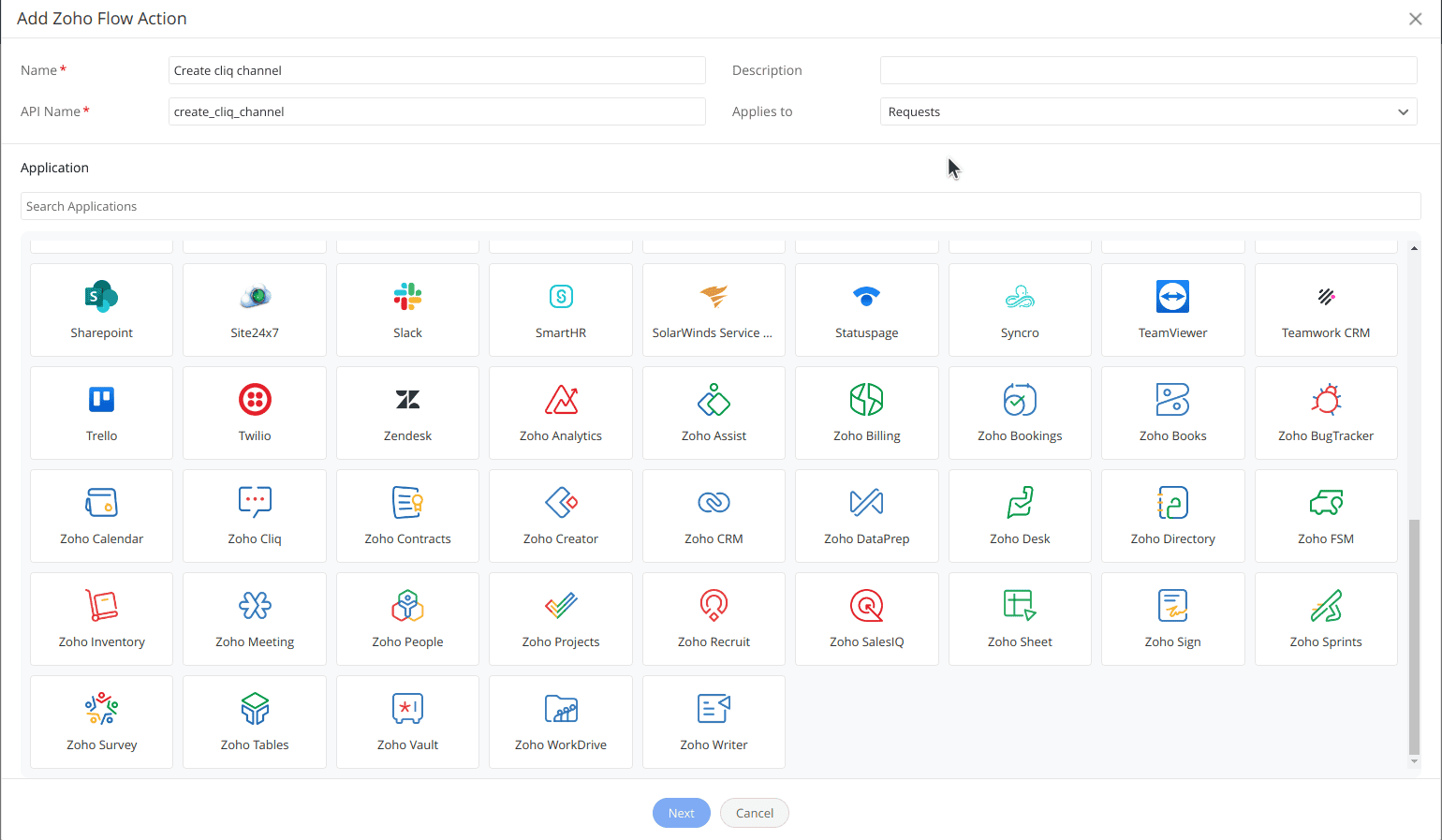Select the TeamViewer application
Screen dimensions: 1442x840
tap(1173, 310)
